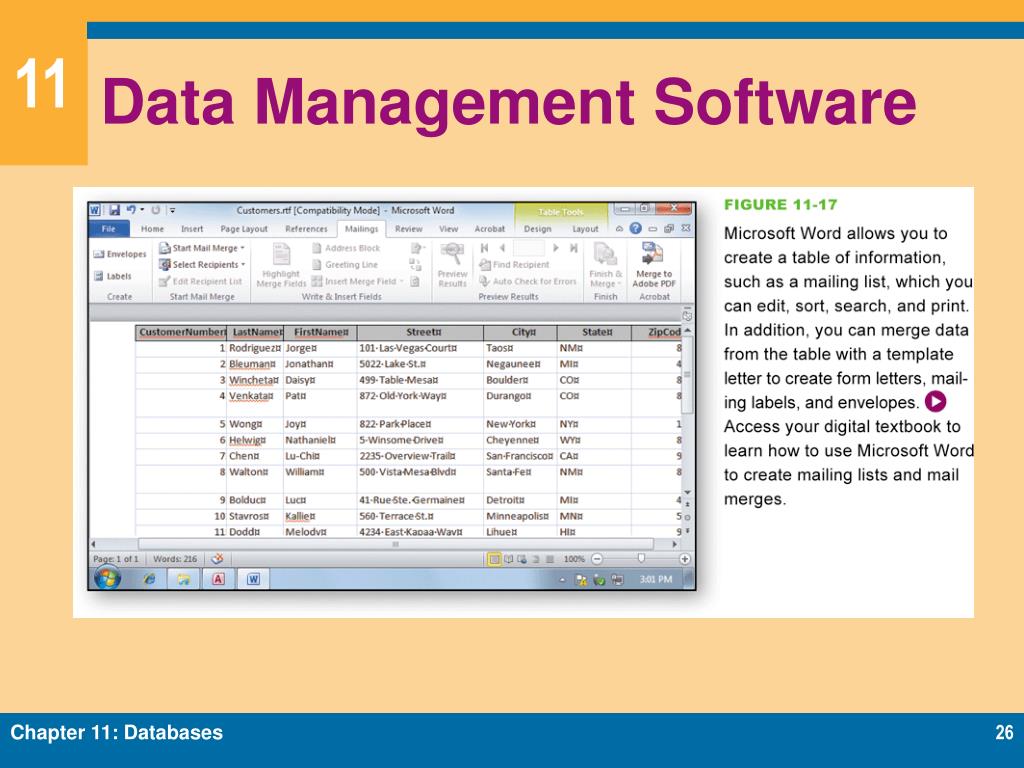Click the Repeat icon in Quick Access Toolbar

(155, 210)
